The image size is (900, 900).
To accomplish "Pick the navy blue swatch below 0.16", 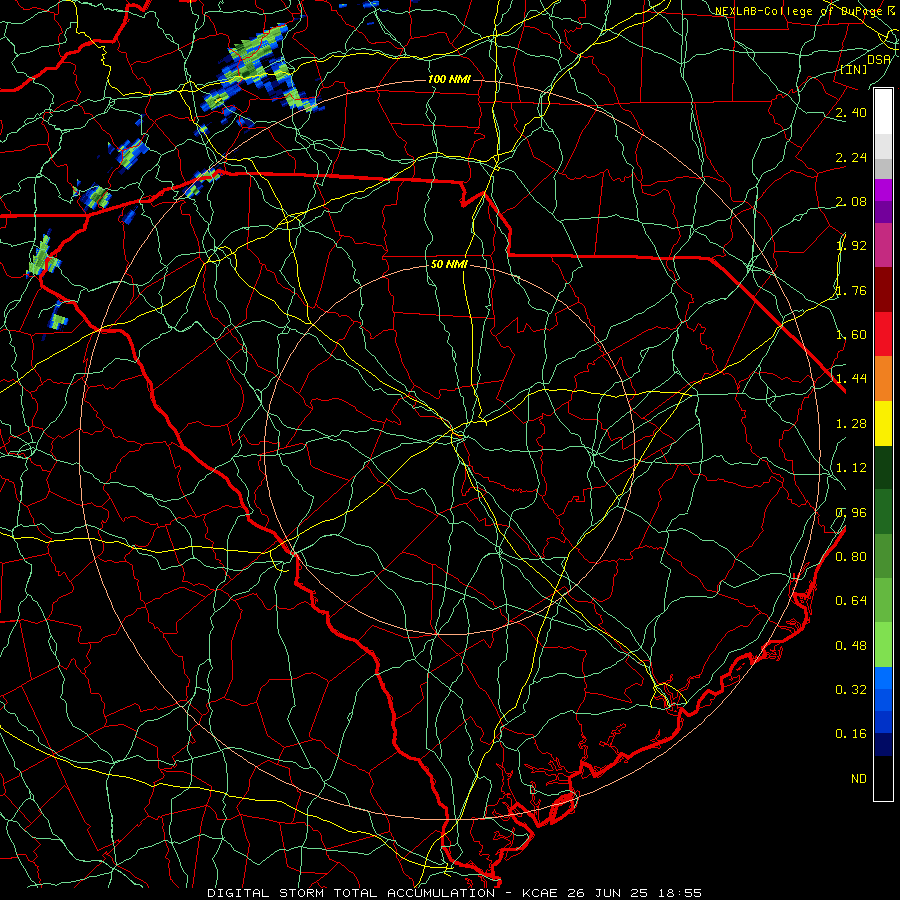I will [883, 744].
